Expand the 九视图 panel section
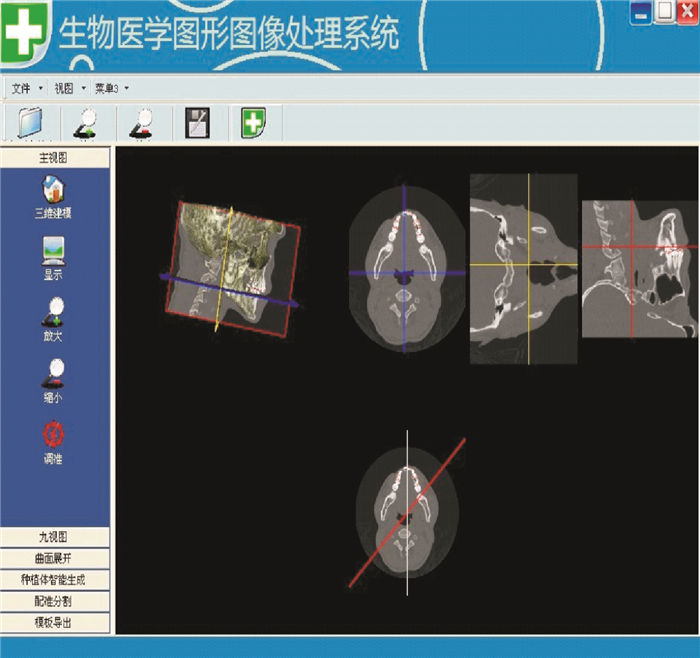Viewport: 700px width, 658px height. 54,538
